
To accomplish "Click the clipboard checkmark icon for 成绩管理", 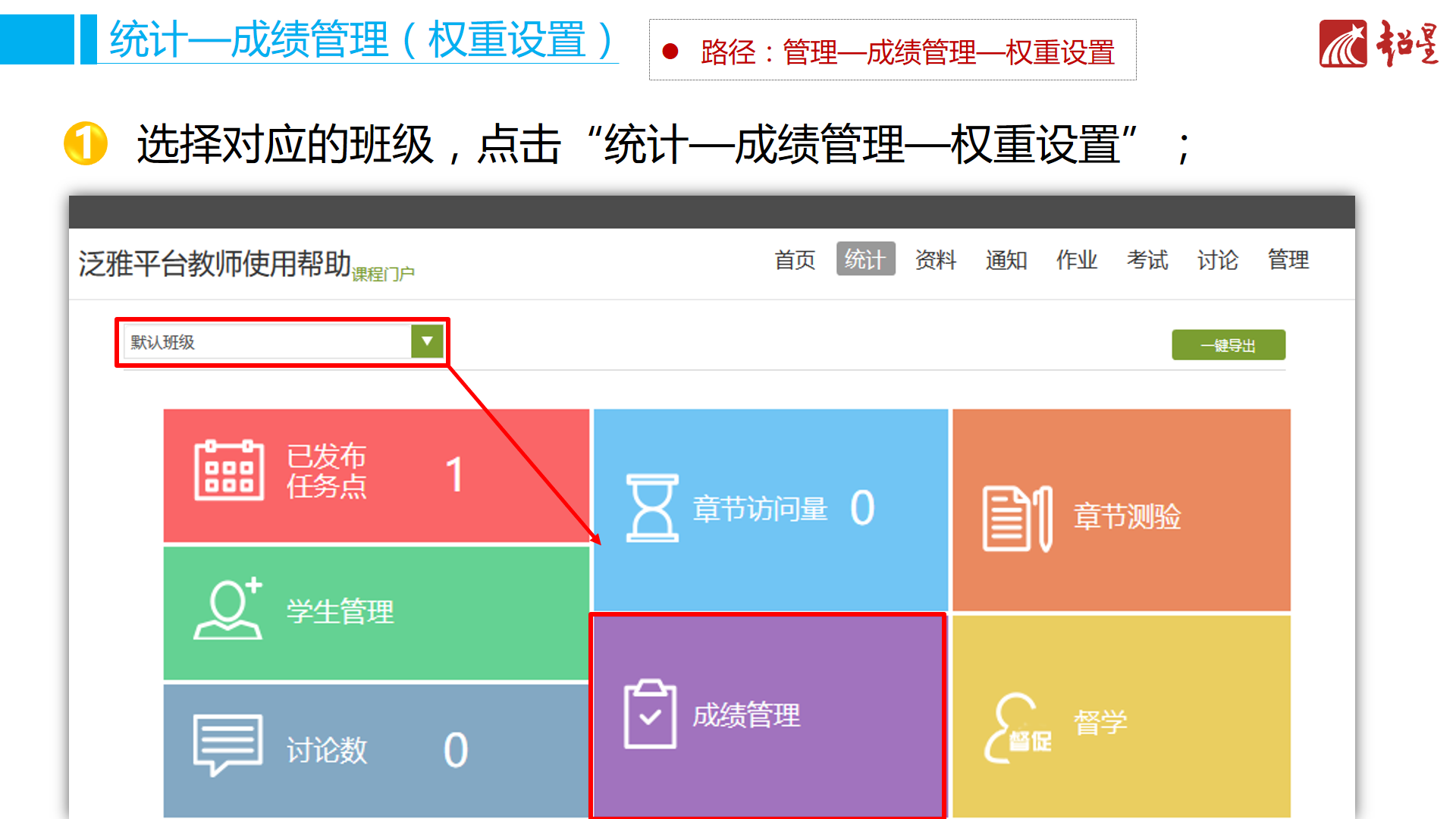I will click(650, 714).
